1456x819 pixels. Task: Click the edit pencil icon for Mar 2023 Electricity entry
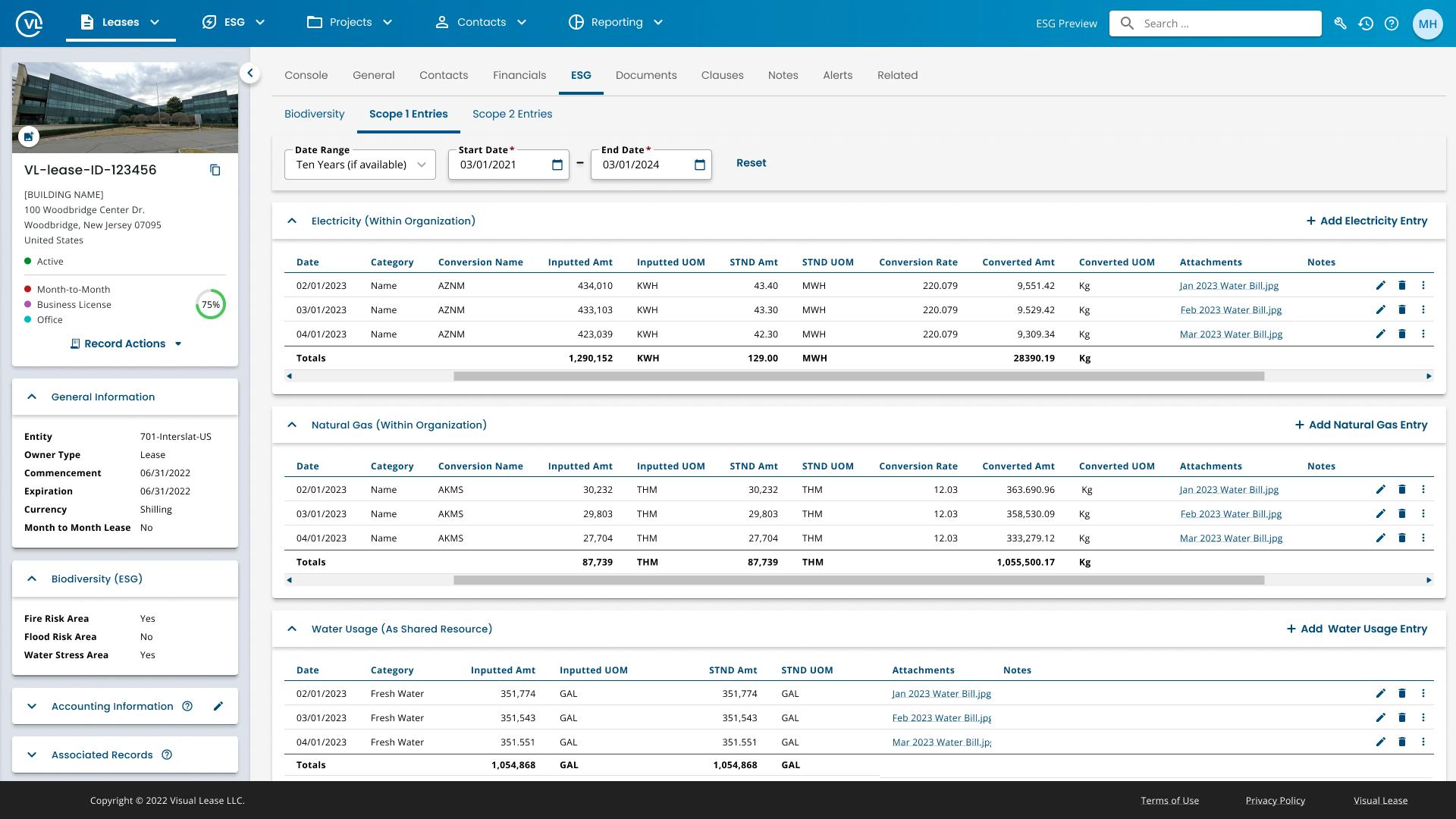tap(1380, 334)
